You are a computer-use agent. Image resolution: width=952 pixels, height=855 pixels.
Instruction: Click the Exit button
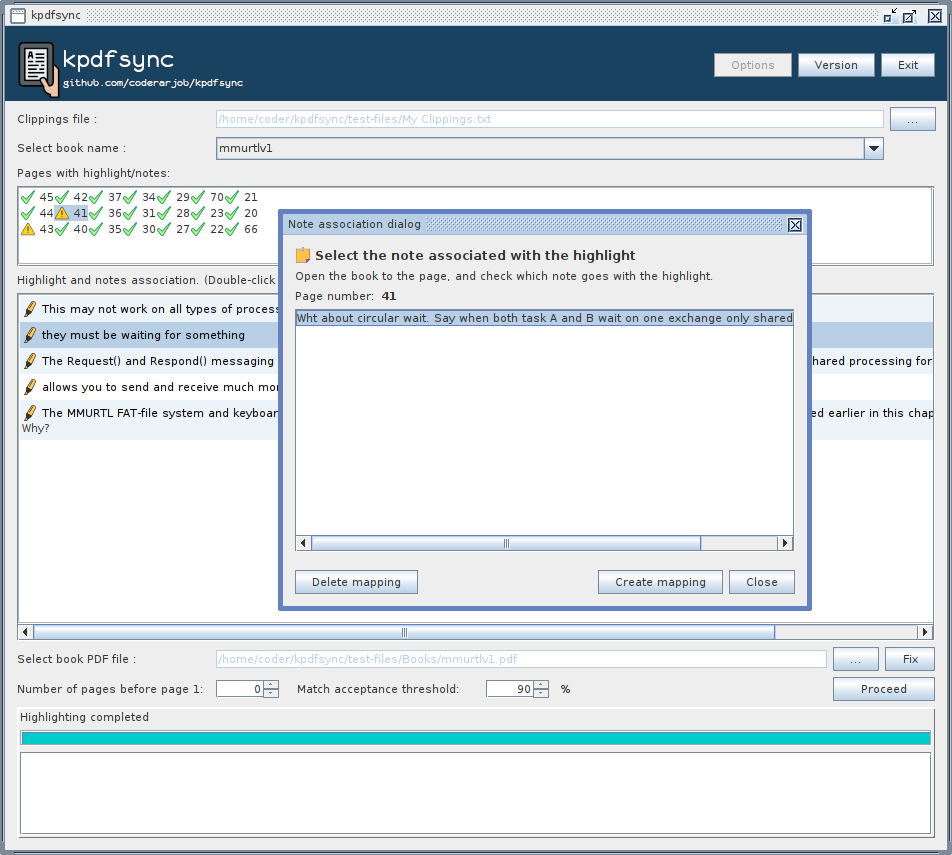click(908, 65)
